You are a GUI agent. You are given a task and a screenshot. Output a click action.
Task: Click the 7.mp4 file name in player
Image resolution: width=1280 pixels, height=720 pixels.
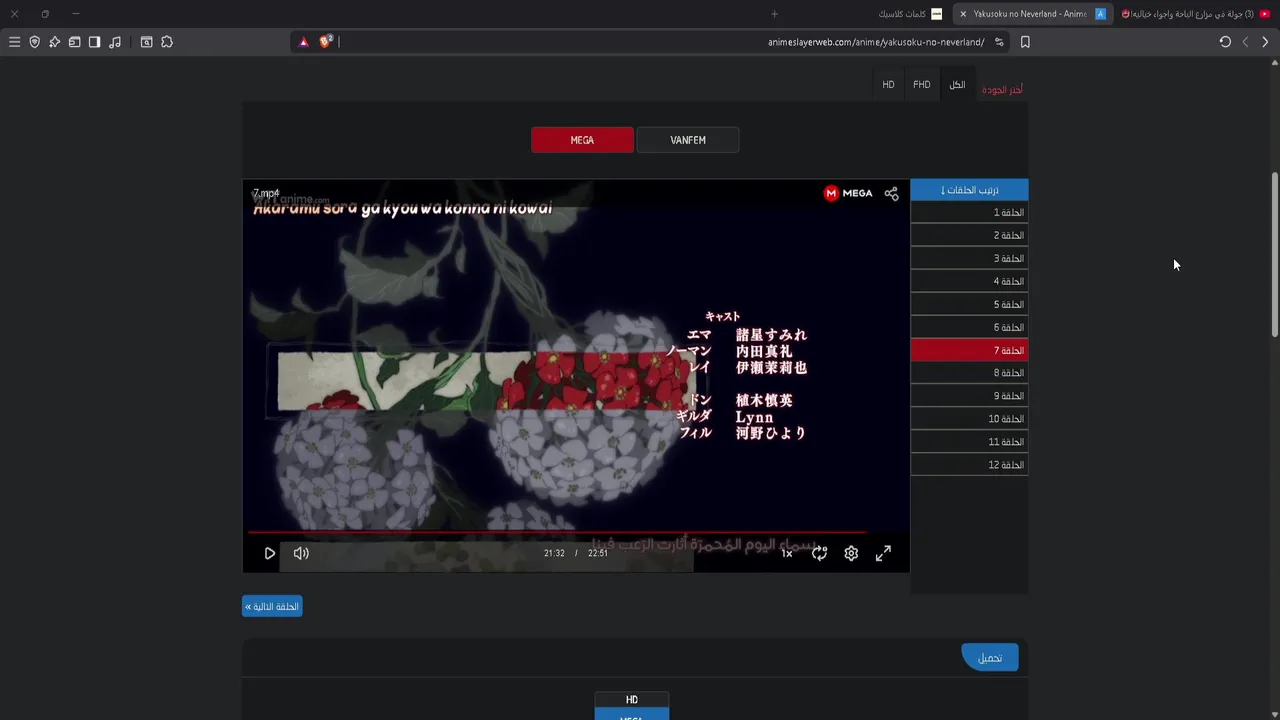[x=266, y=193]
